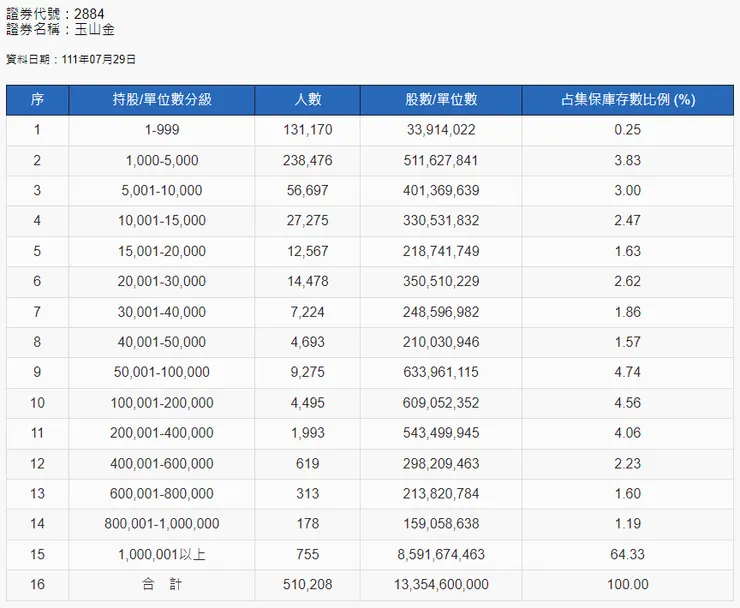Select the 15,001-20,000 range row
The width and height of the screenshot is (740, 608).
point(162,251)
